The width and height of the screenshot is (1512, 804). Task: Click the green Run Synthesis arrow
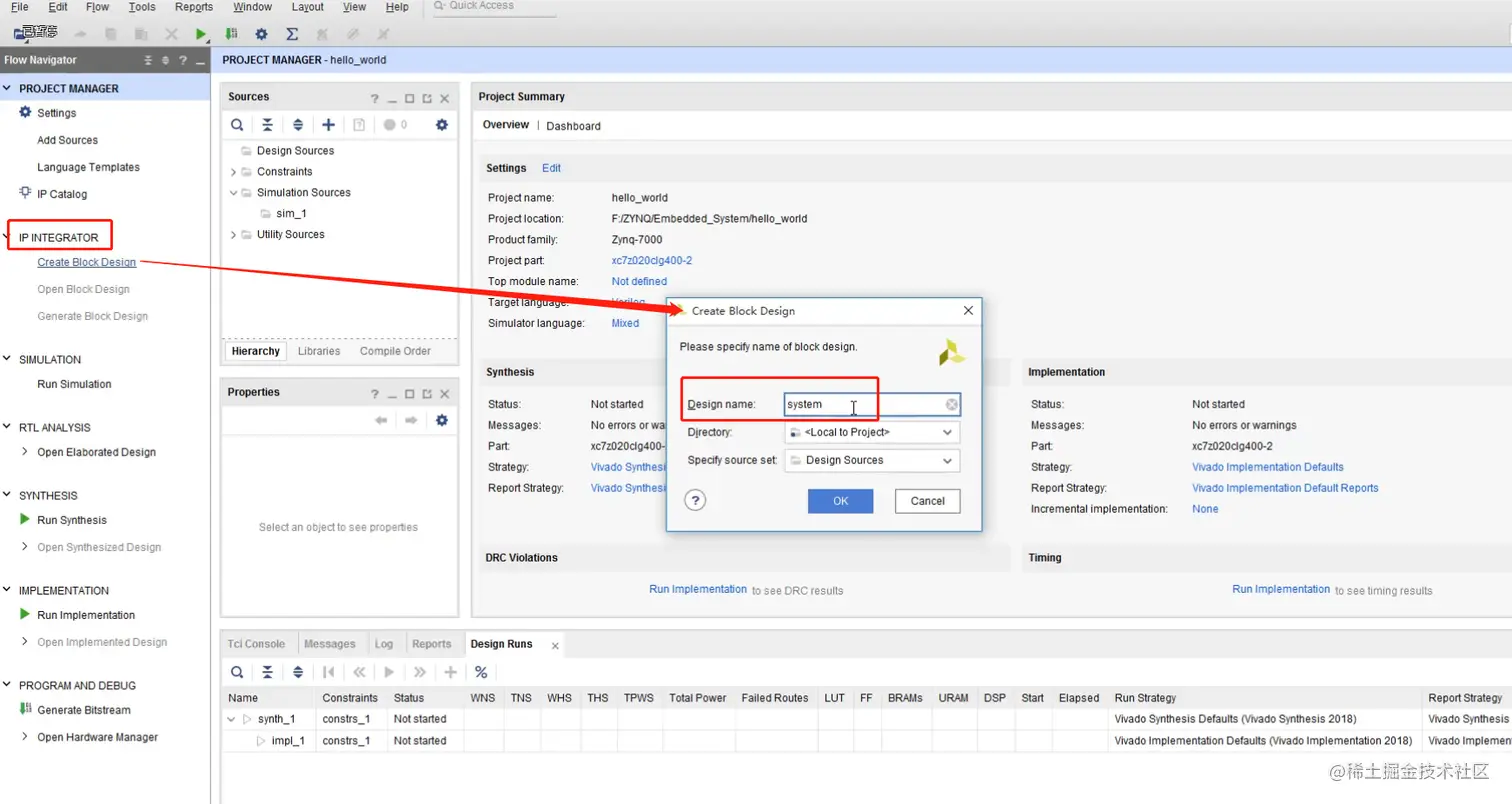(x=26, y=520)
